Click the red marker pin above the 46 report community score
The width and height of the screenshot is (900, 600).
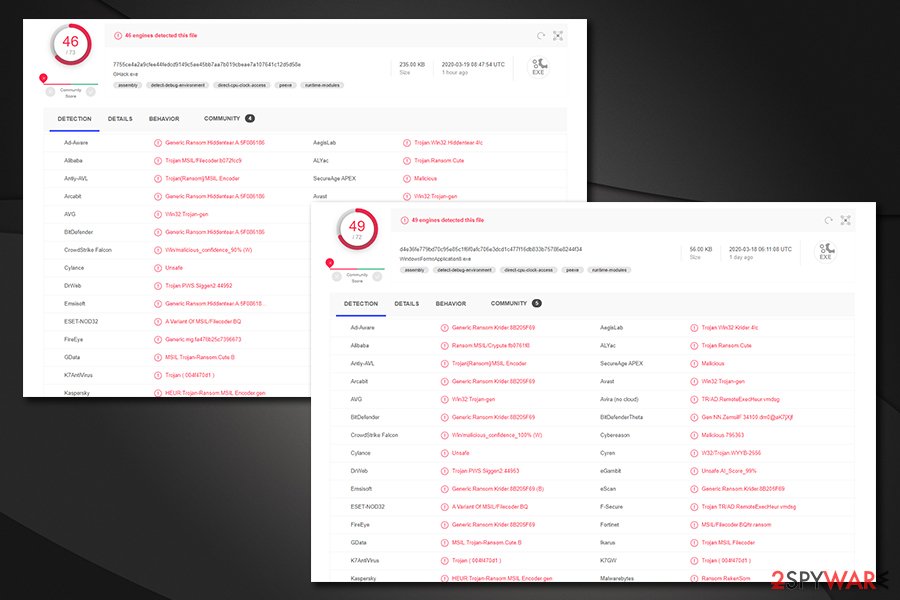tap(43, 78)
